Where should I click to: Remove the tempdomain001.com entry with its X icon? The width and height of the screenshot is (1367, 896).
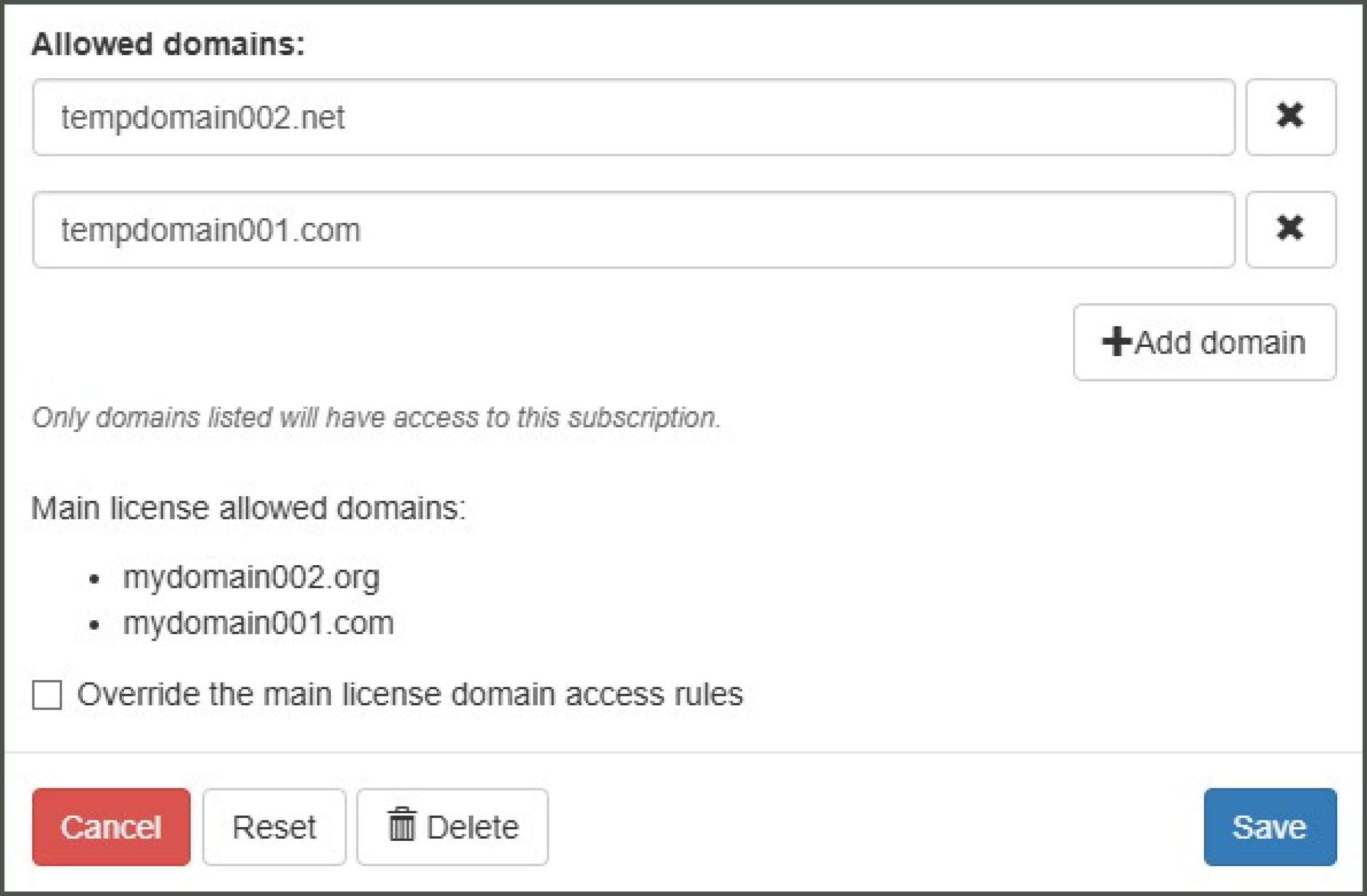click(x=1290, y=230)
